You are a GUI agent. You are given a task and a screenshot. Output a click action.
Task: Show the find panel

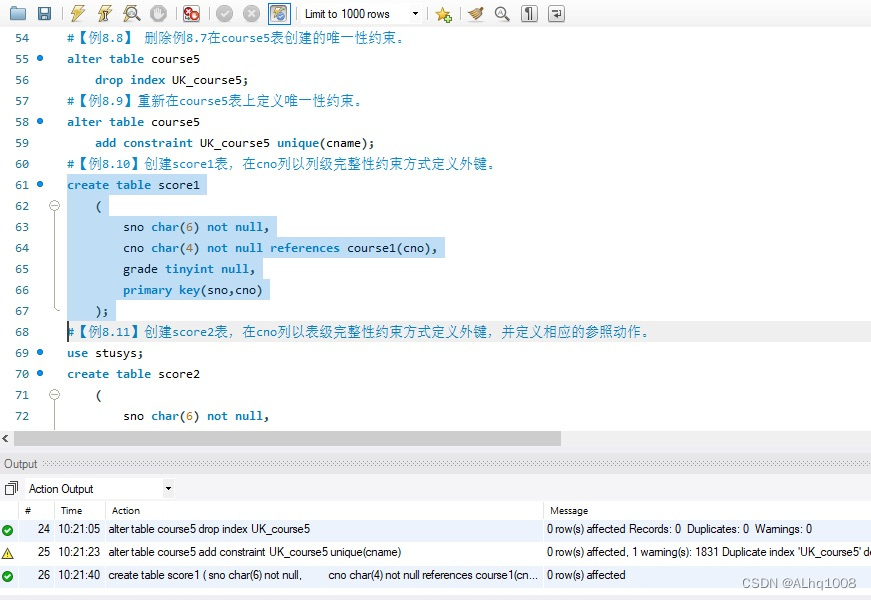click(x=502, y=13)
